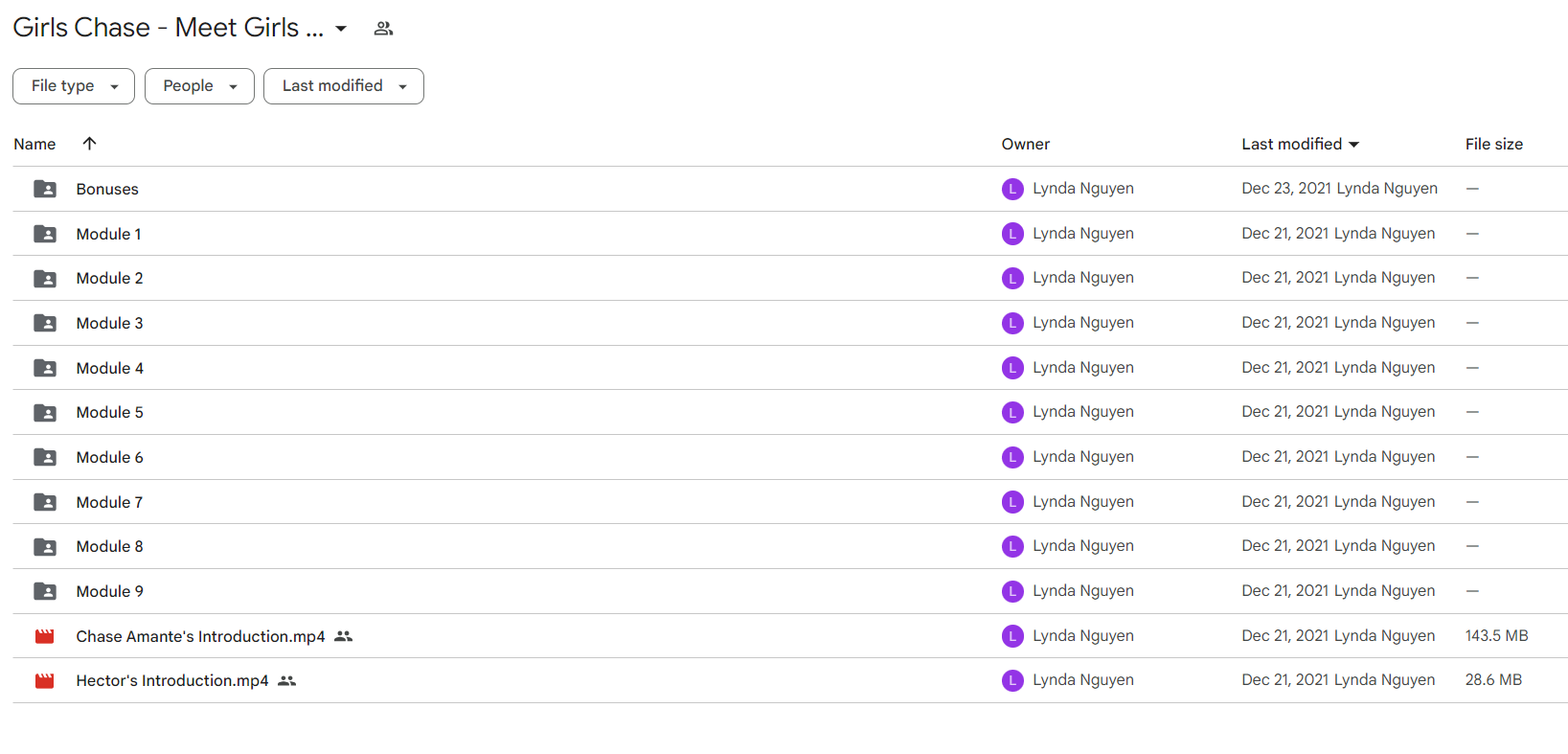Viewport: 1568px width, 754px height.
Task: Click the Module 8 folder icon
Action: (x=45, y=546)
